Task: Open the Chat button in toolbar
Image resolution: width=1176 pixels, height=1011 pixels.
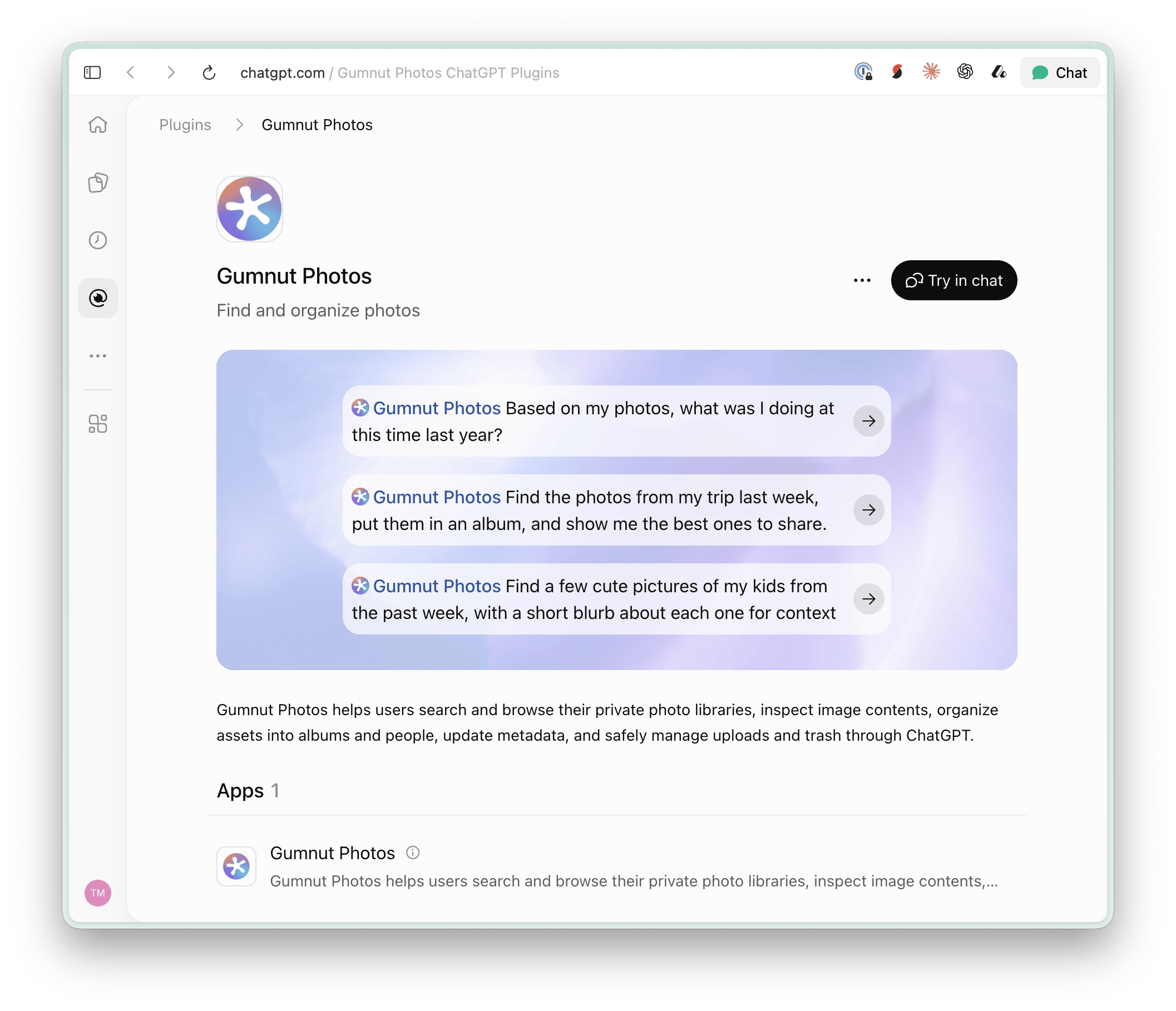Action: (1060, 73)
